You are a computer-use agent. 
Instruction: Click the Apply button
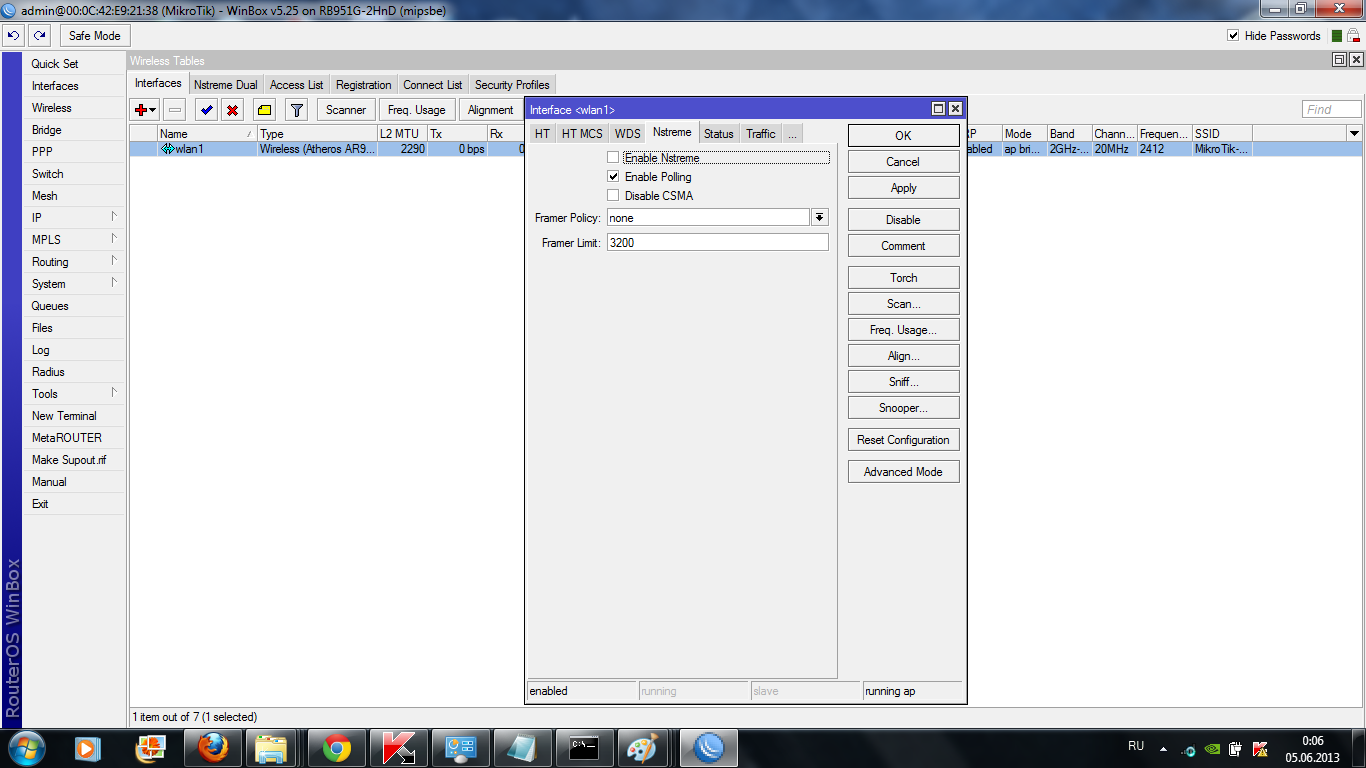point(903,188)
